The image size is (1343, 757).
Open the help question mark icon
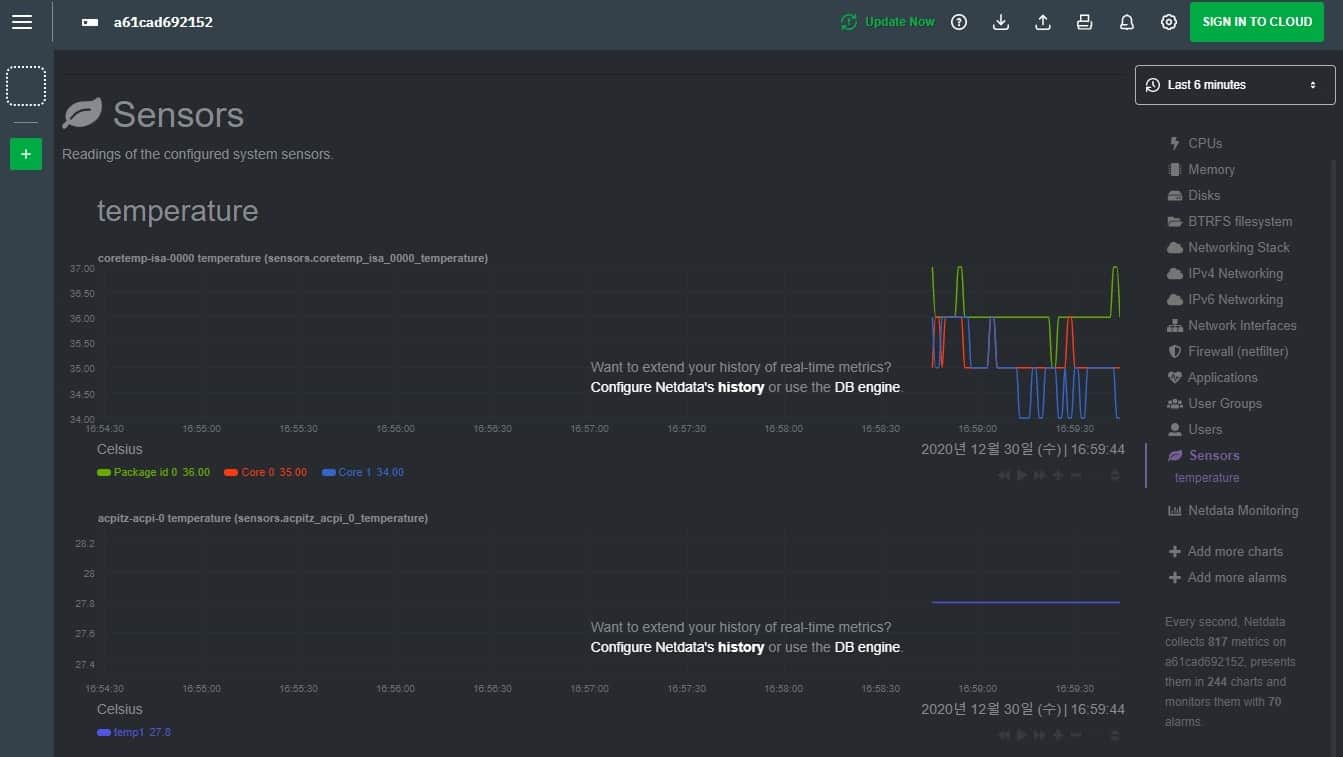click(x=959, y=22)
